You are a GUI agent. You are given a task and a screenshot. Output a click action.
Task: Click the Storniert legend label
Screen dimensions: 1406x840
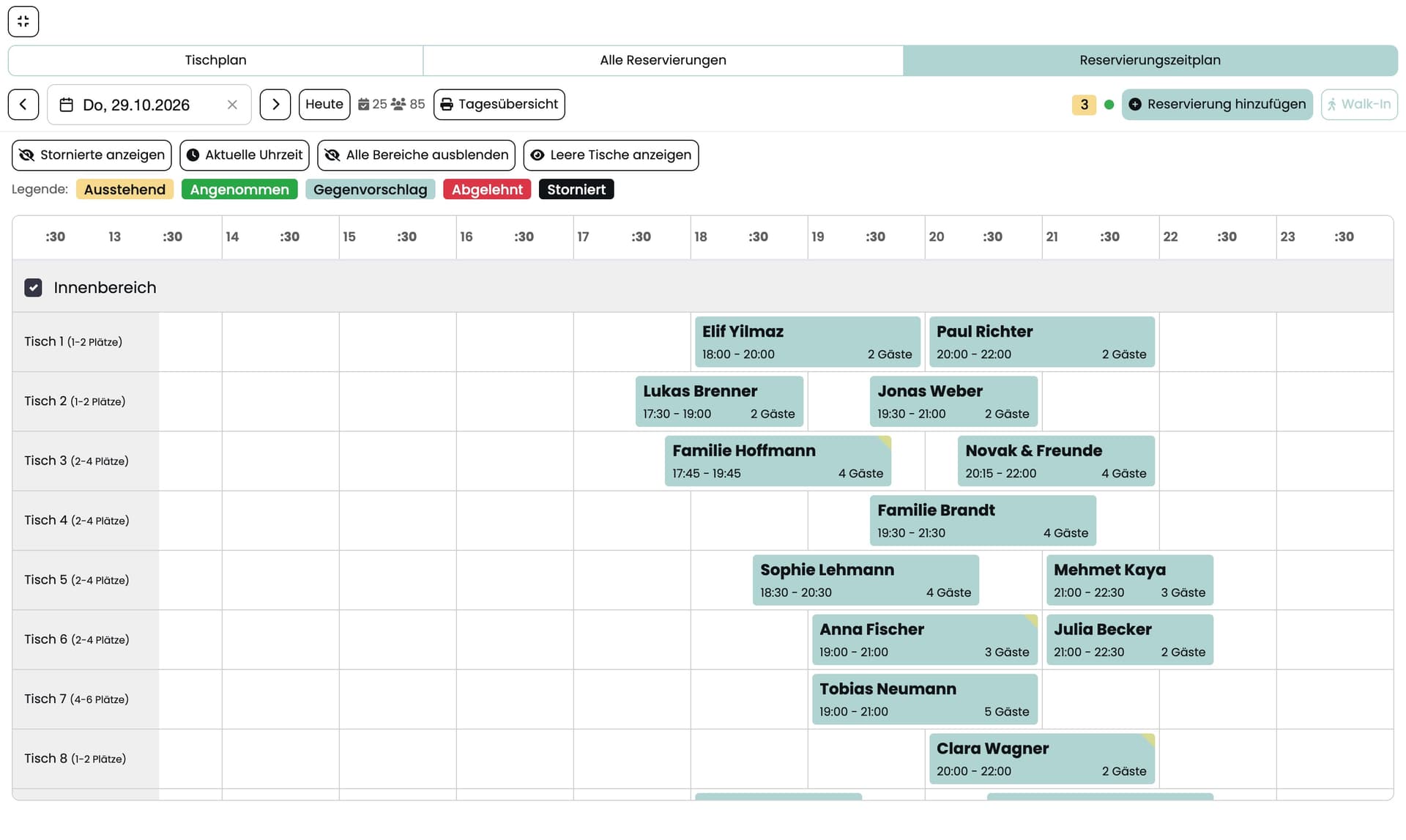(576, 190)
